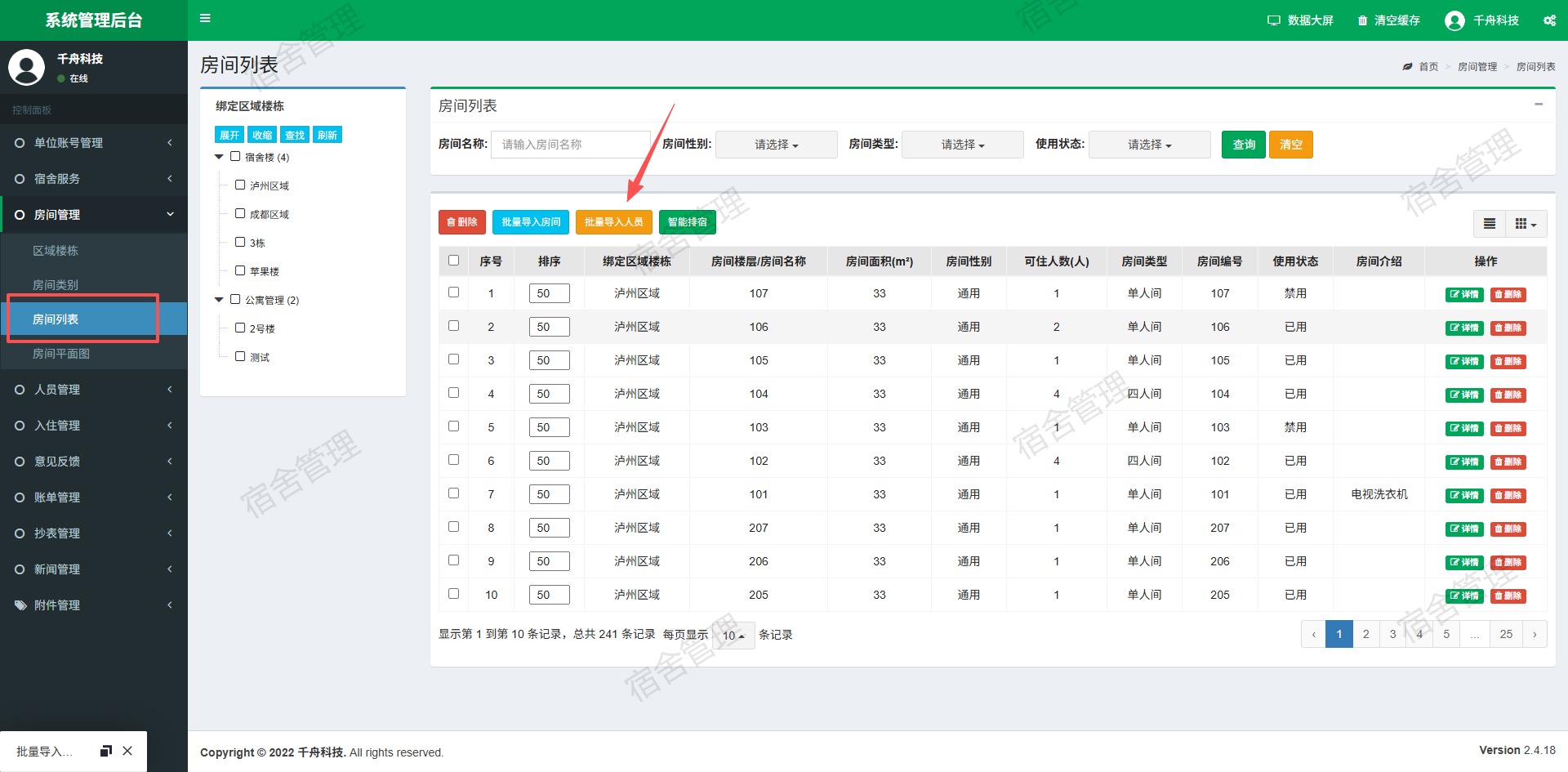Screen dimensions: 1568x772
Task: Click the 智能排宿 button
Action: pos(688,222)
